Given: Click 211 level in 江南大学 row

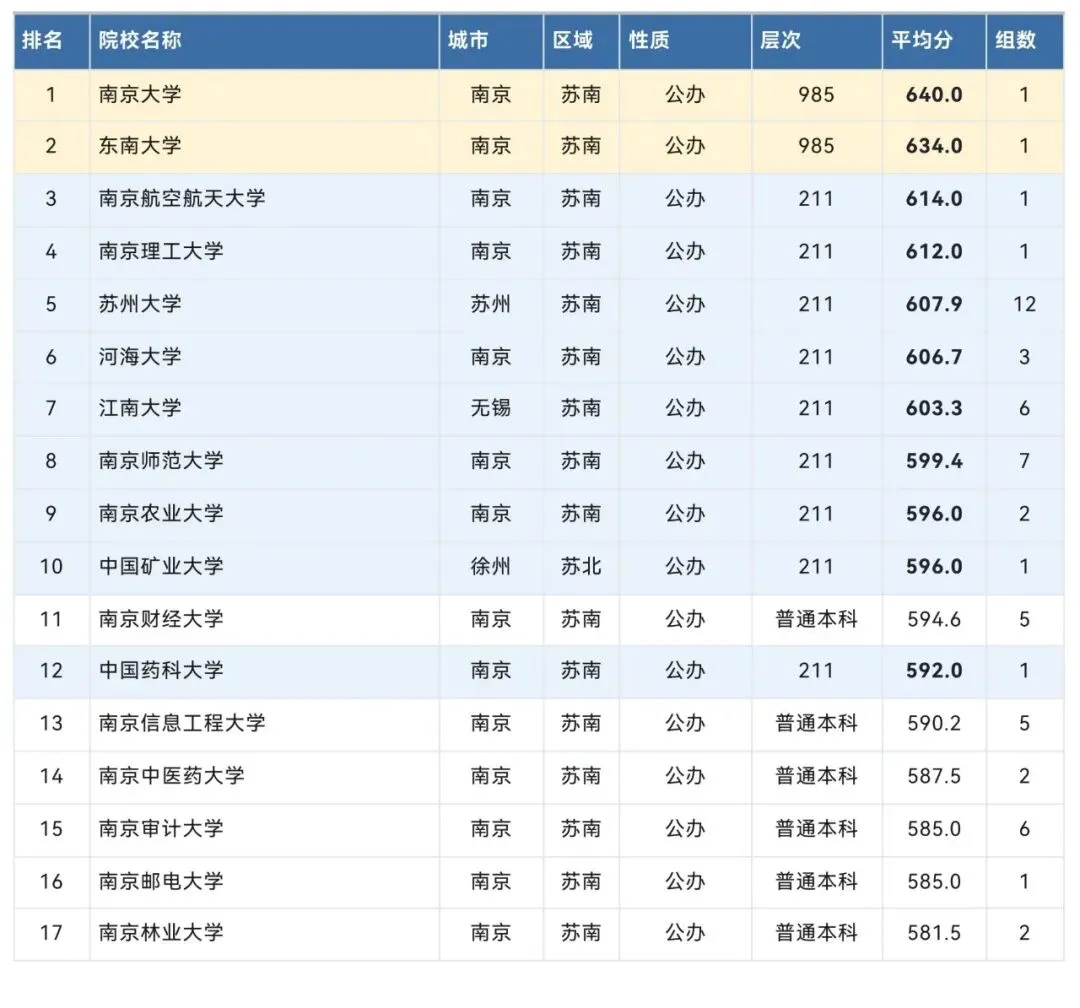Looking at the screenshot, I should click(x=816, y=409).
